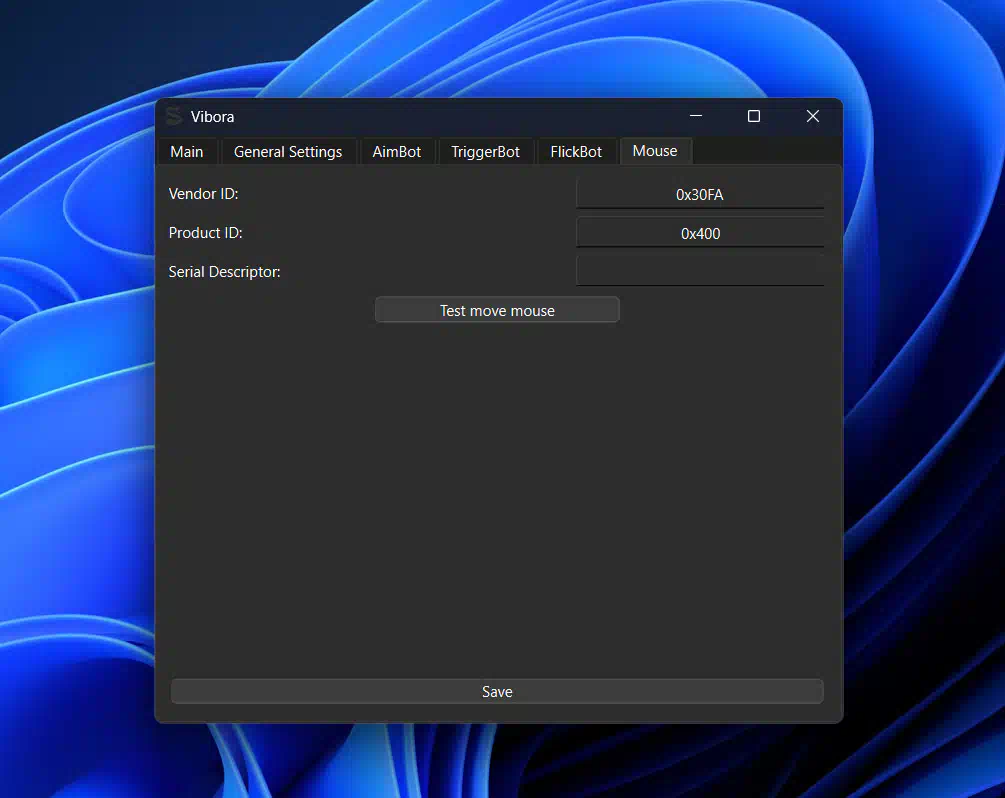
Task: Switch to the TriggerBot tab
Action: pyautogui.click(x=486, y=151)
